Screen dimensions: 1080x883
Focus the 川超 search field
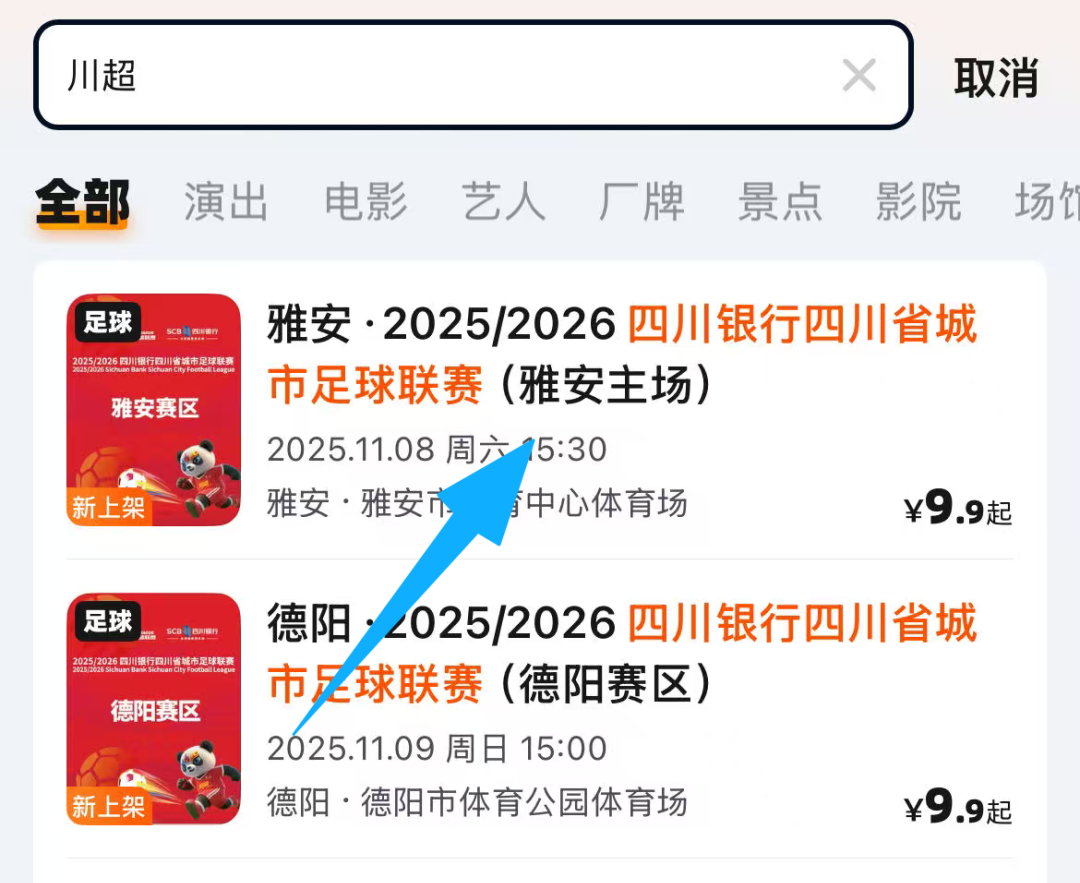click(x=473, y=74)
